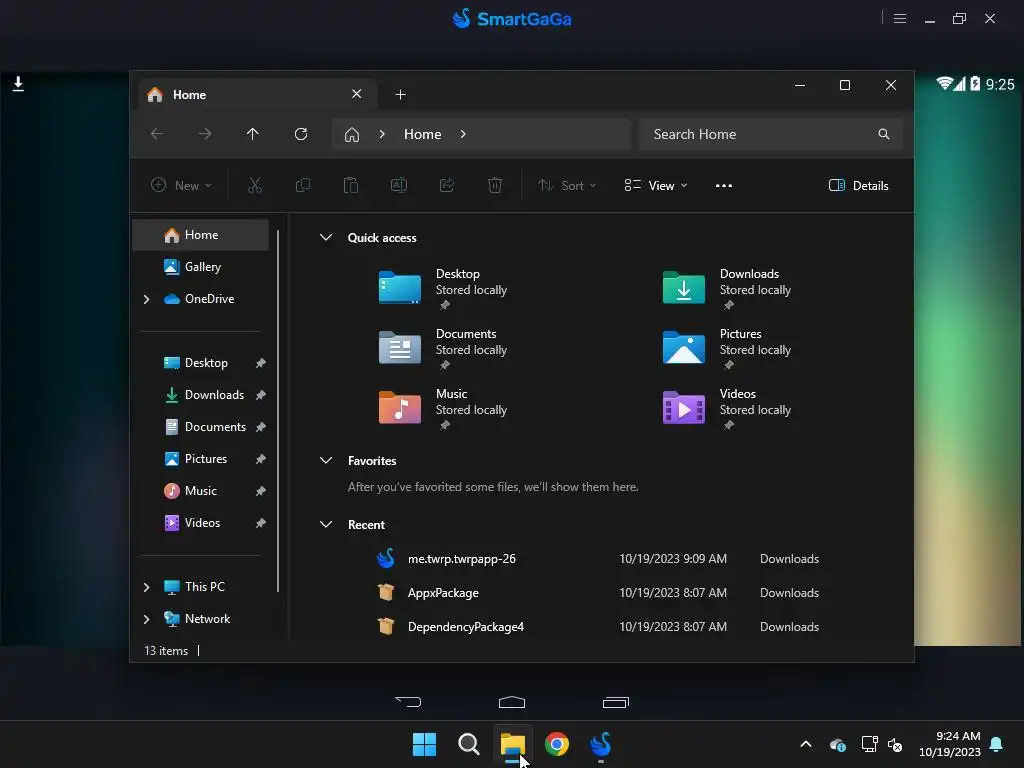
Task: Click the Forward arrow in File Explorer
Action: [204, 134]
